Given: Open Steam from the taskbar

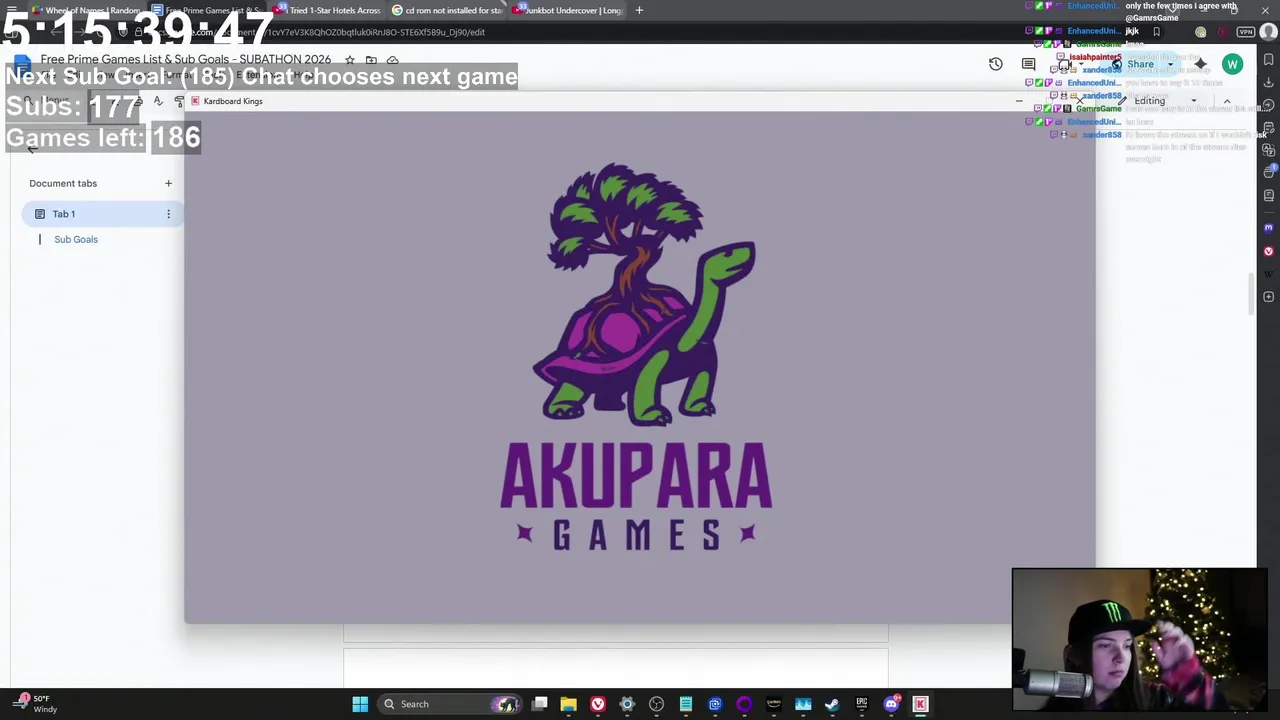Looking at the screenshot, I should (x=832, y=704).
